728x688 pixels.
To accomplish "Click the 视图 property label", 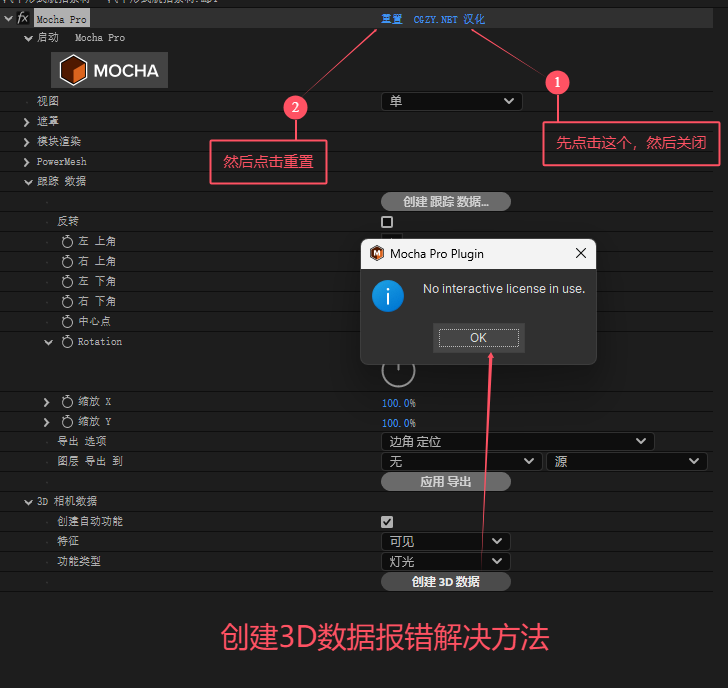I will pos(48,101).
